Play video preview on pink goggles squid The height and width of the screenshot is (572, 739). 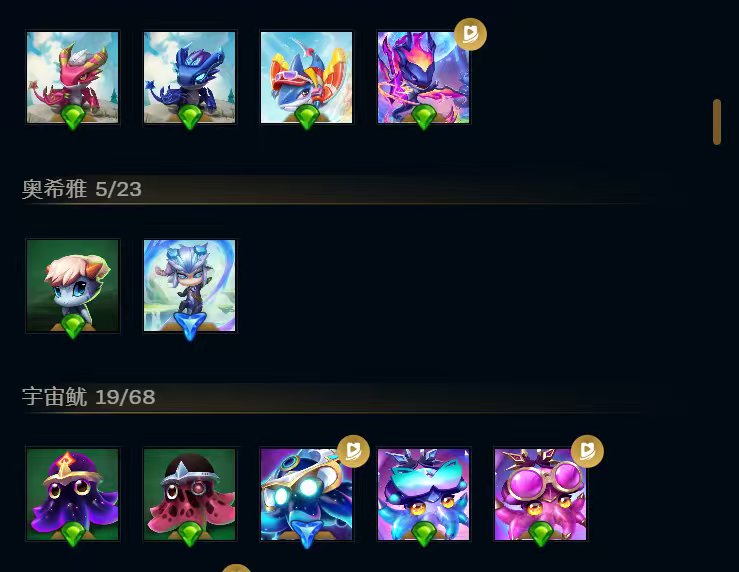click(x=587, y=451)
